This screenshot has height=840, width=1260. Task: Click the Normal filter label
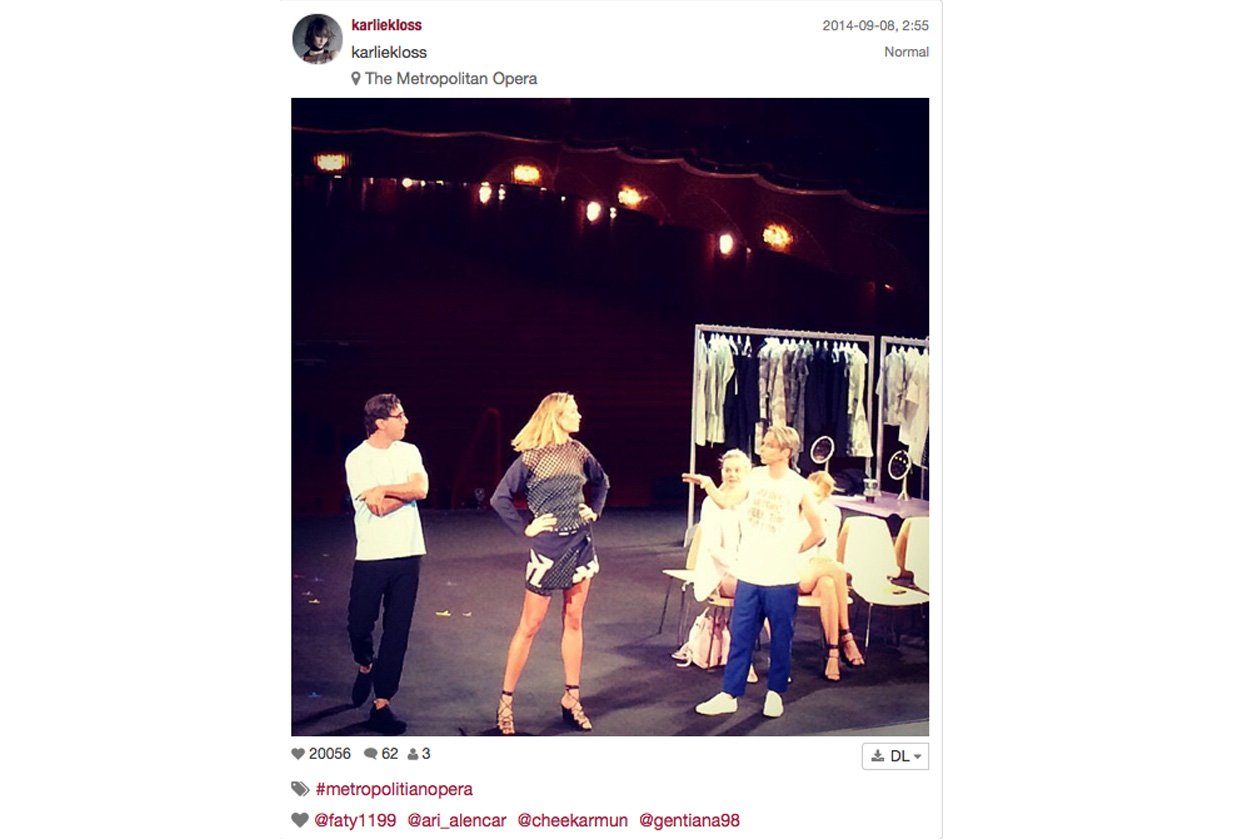click(906, 52)
